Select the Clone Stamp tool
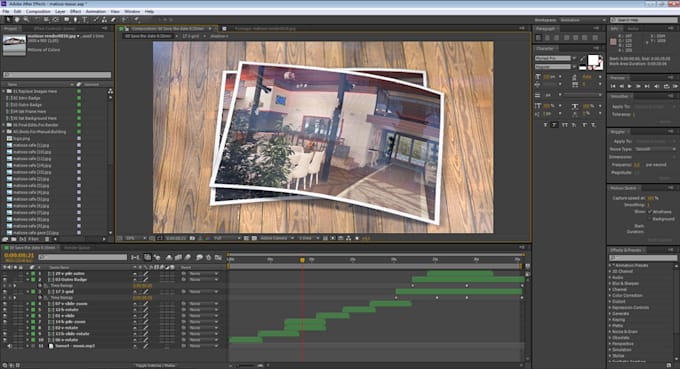Image resolution: width=680 pixels, height=369 pixels. pos(105,20)
